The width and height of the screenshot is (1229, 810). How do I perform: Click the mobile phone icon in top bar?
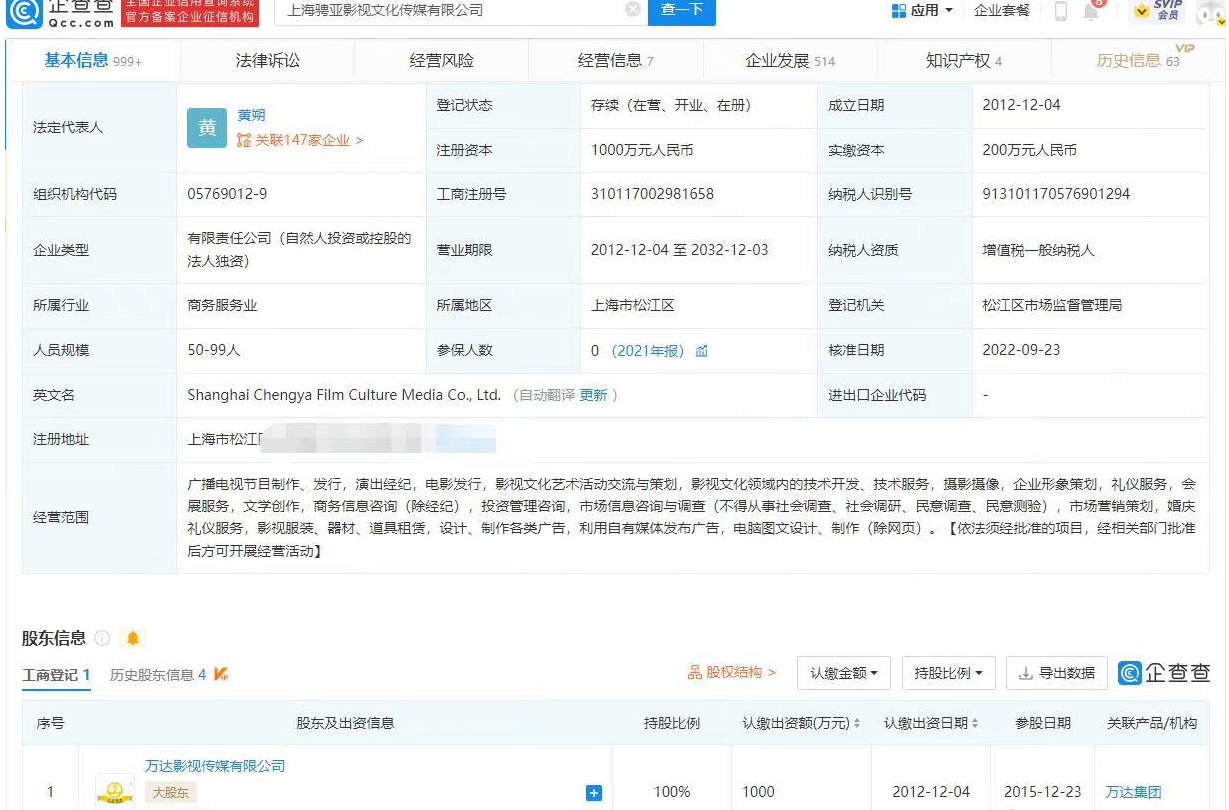1060,12
